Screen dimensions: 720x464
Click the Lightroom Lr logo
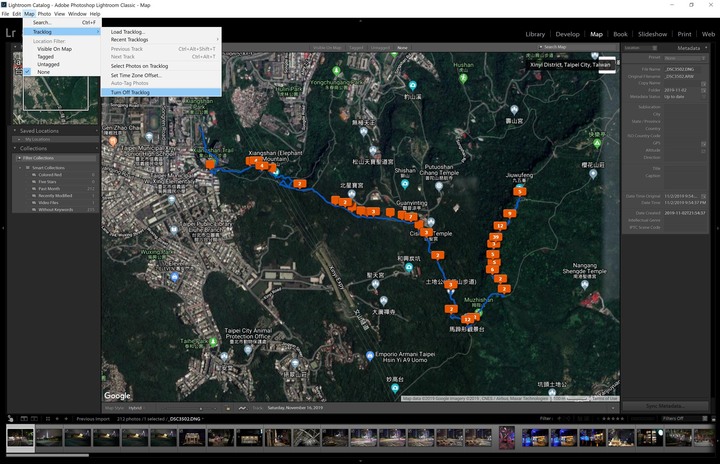click(x=11, y=33)
